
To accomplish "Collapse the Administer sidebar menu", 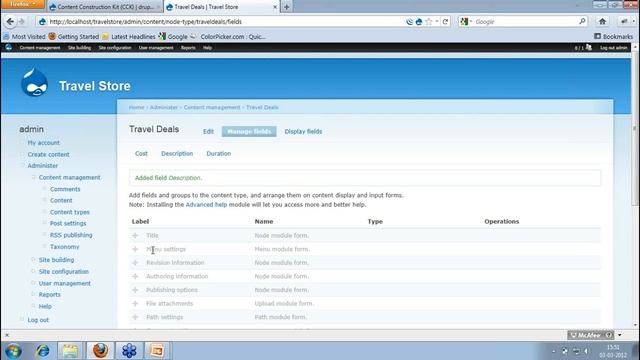I will [22, 166].
